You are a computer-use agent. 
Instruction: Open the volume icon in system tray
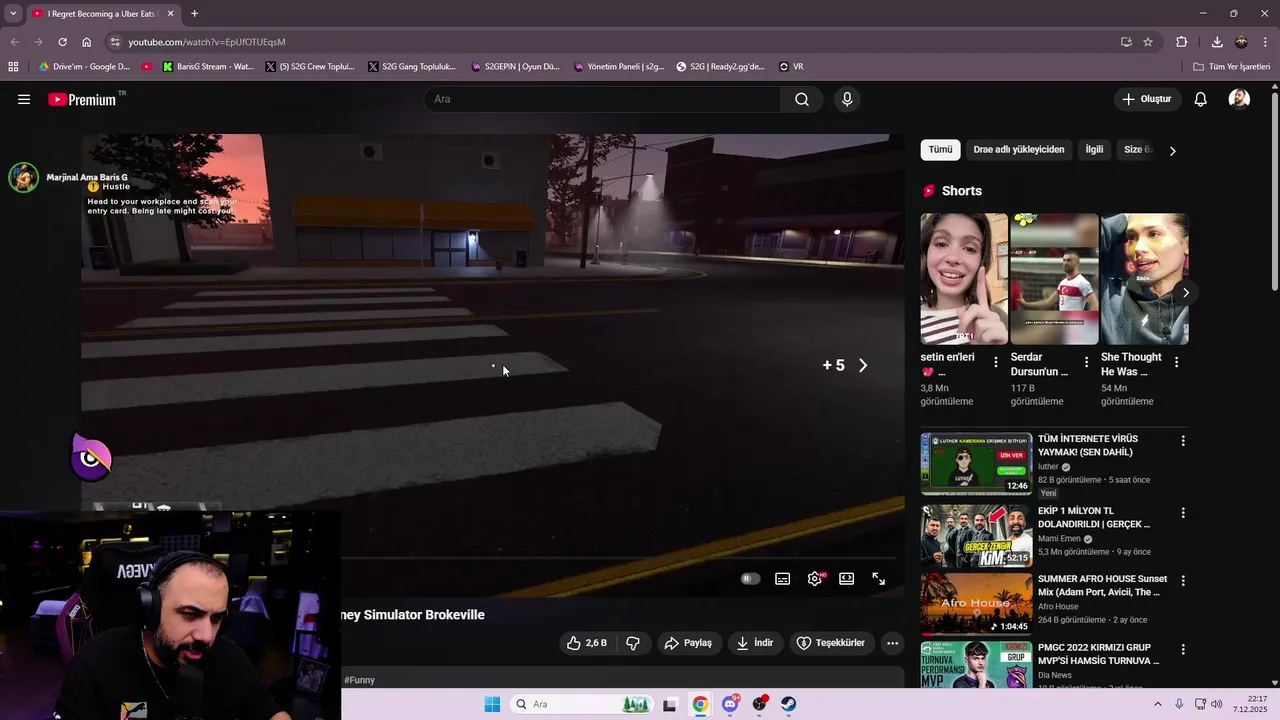point(1217,704)
